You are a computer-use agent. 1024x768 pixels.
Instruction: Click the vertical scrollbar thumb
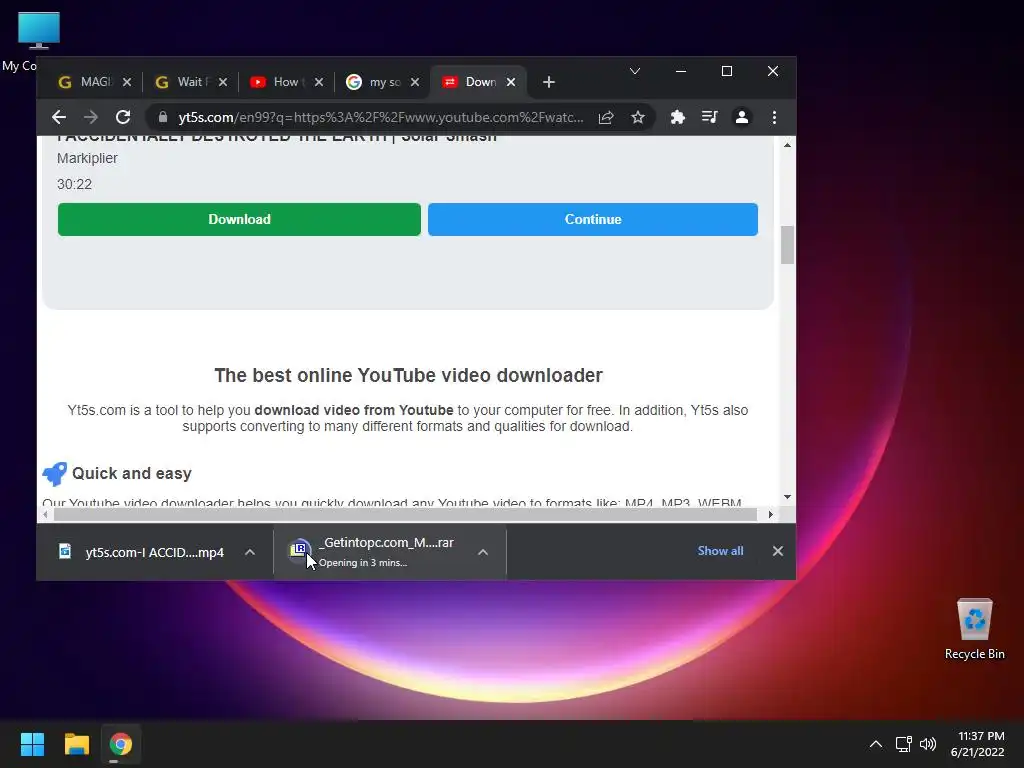[x=788, y=245]
